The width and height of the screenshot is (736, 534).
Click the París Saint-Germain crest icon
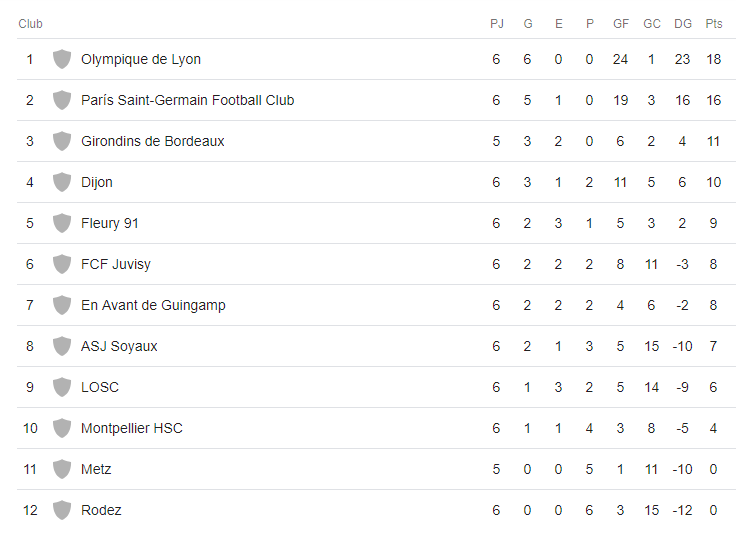[62, 100]
